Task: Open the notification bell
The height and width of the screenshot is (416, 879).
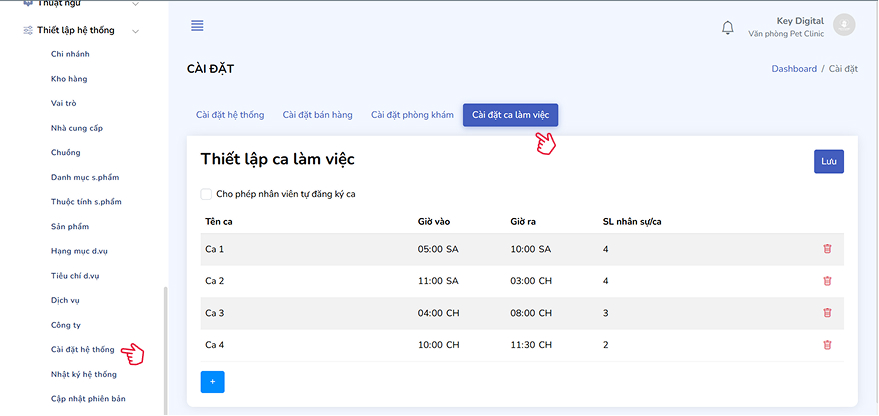Action: click(727, 27)
